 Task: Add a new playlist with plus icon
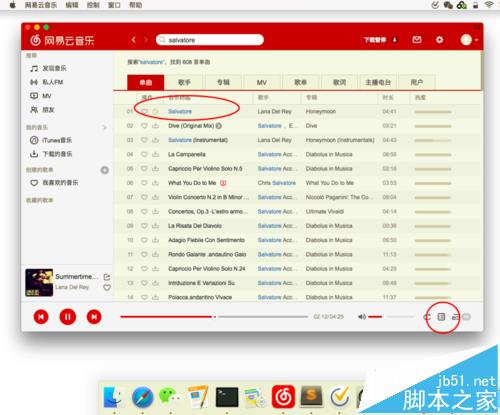pos(105,170)
